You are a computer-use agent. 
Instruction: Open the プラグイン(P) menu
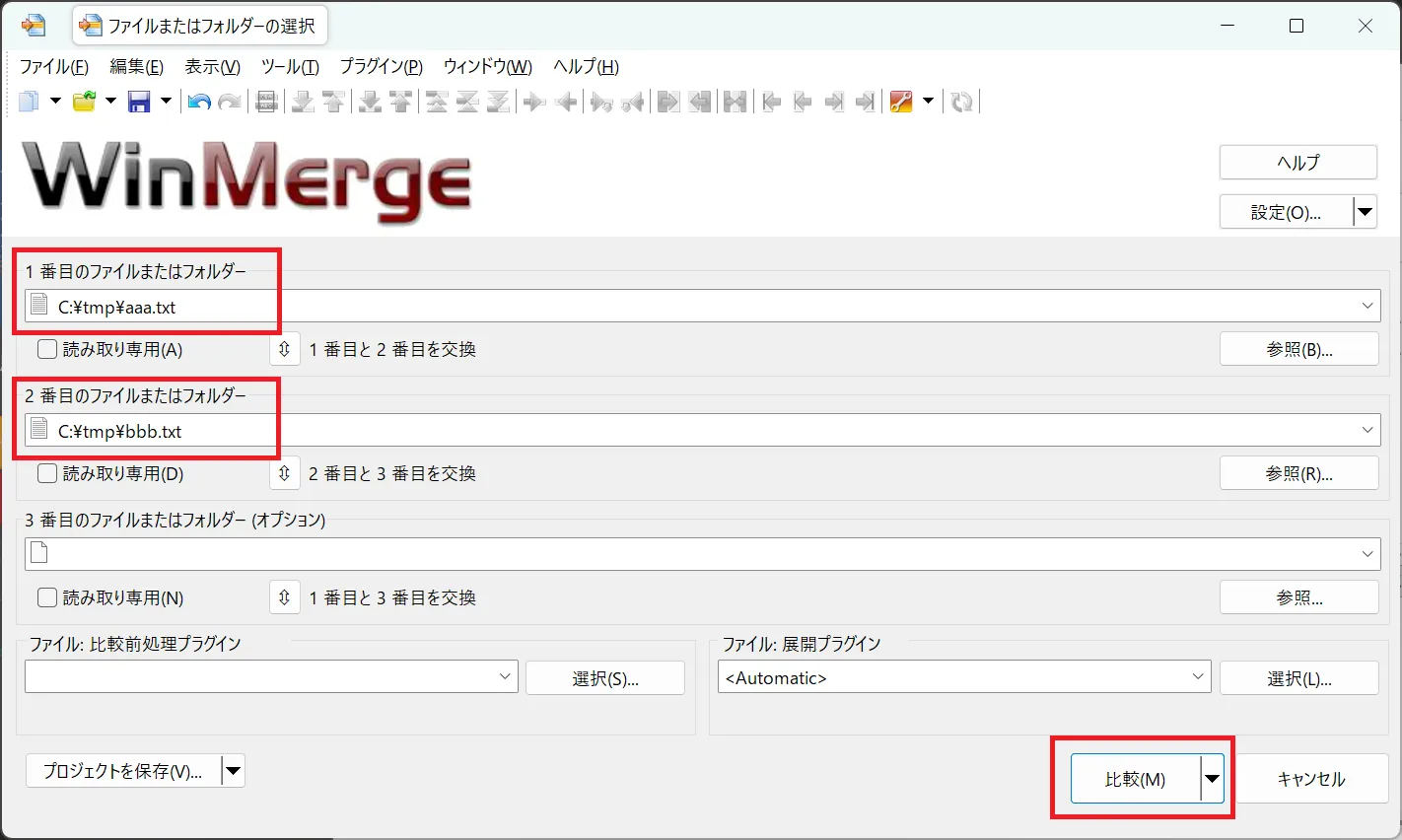tap(382, 67)
